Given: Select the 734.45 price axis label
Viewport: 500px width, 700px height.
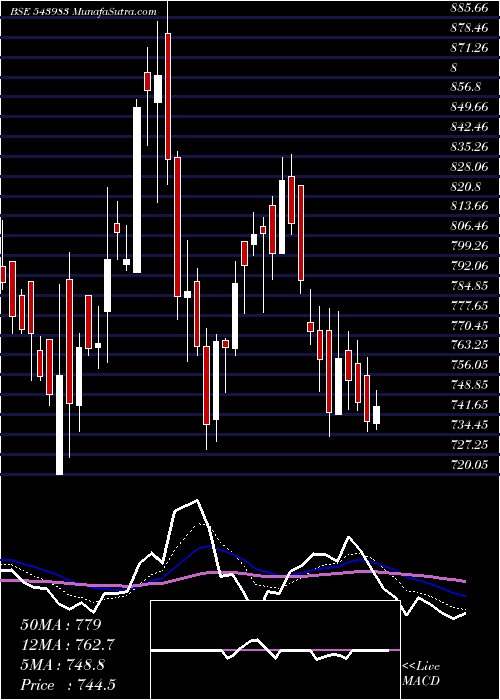Looking at the screenshot, I should [470, 424].
